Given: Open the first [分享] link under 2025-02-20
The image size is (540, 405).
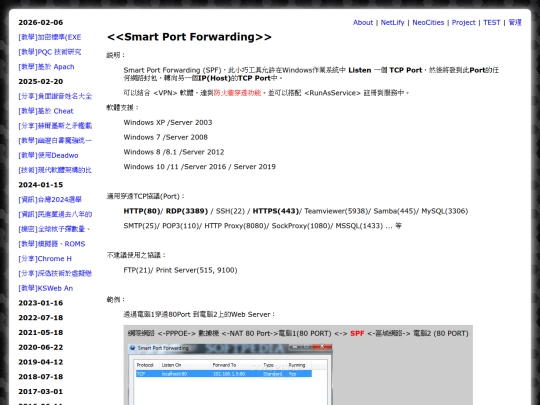Looking at the screenshot, I should (x=55, y=96).
